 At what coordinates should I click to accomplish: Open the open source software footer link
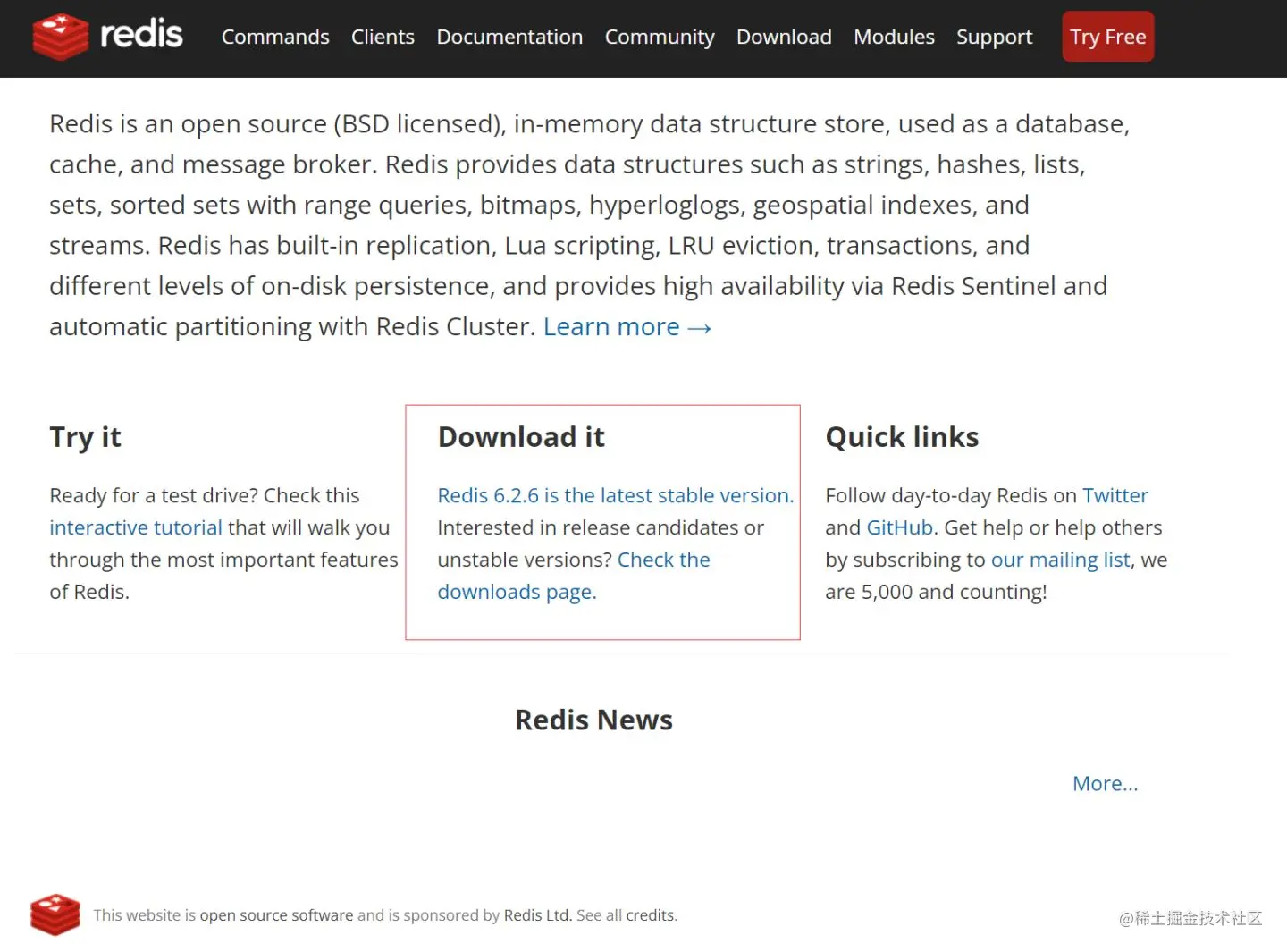(276, 915)
